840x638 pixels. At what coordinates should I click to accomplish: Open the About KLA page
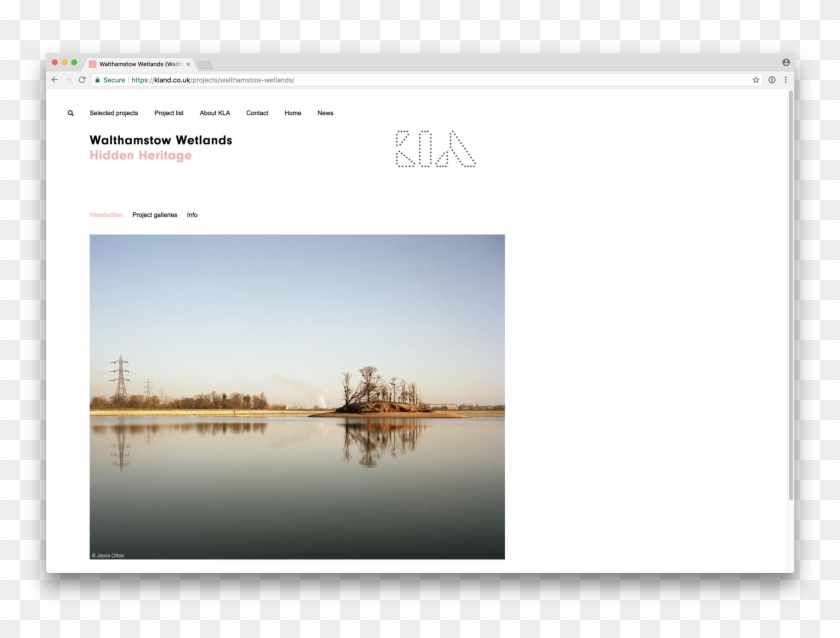(215, 113)
